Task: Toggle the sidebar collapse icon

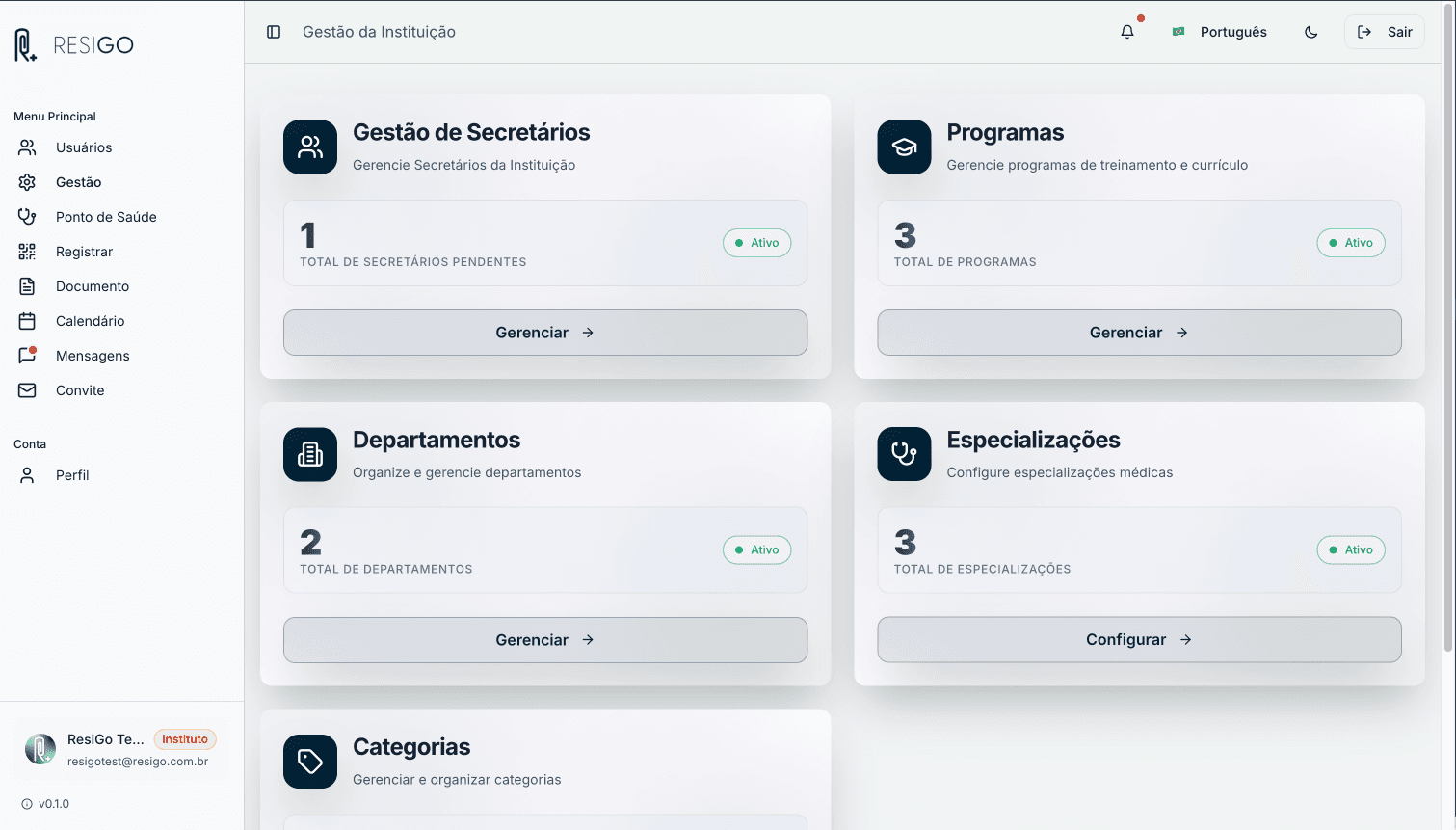Action: 274,32
